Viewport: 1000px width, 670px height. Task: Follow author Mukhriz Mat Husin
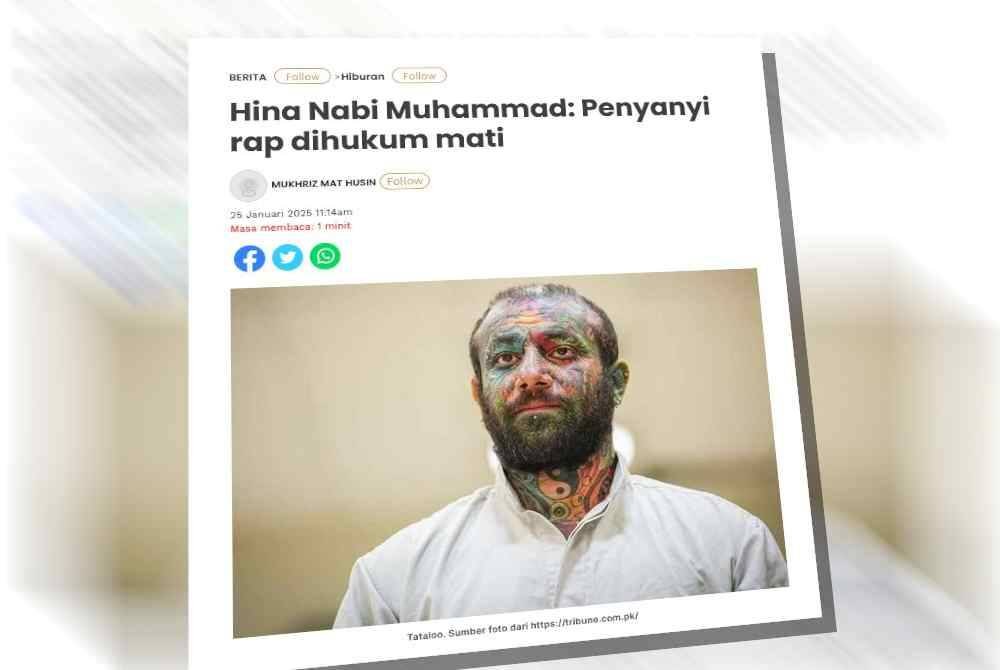pyautogui.click(x=404, y=181)
